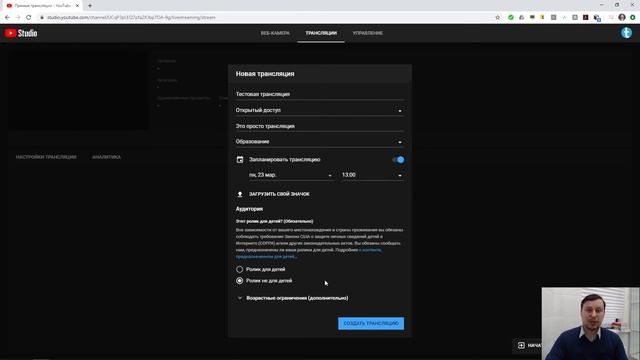
Task: Click the green circle extension icon at toolbar end
Action: [x=632, y=18]
